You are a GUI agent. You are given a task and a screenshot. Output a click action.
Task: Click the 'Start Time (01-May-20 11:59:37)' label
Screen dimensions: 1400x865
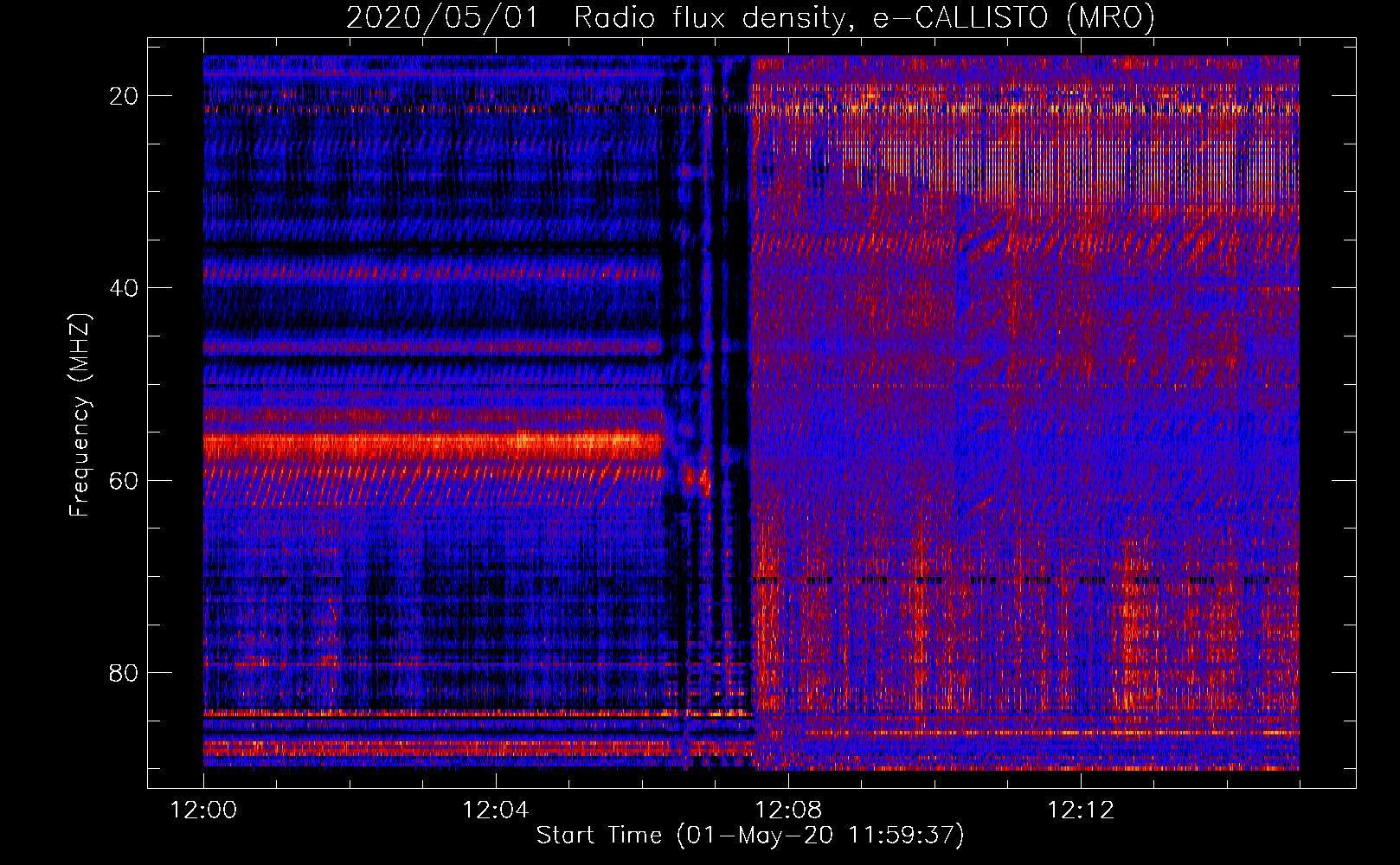[x=750, y=836]
